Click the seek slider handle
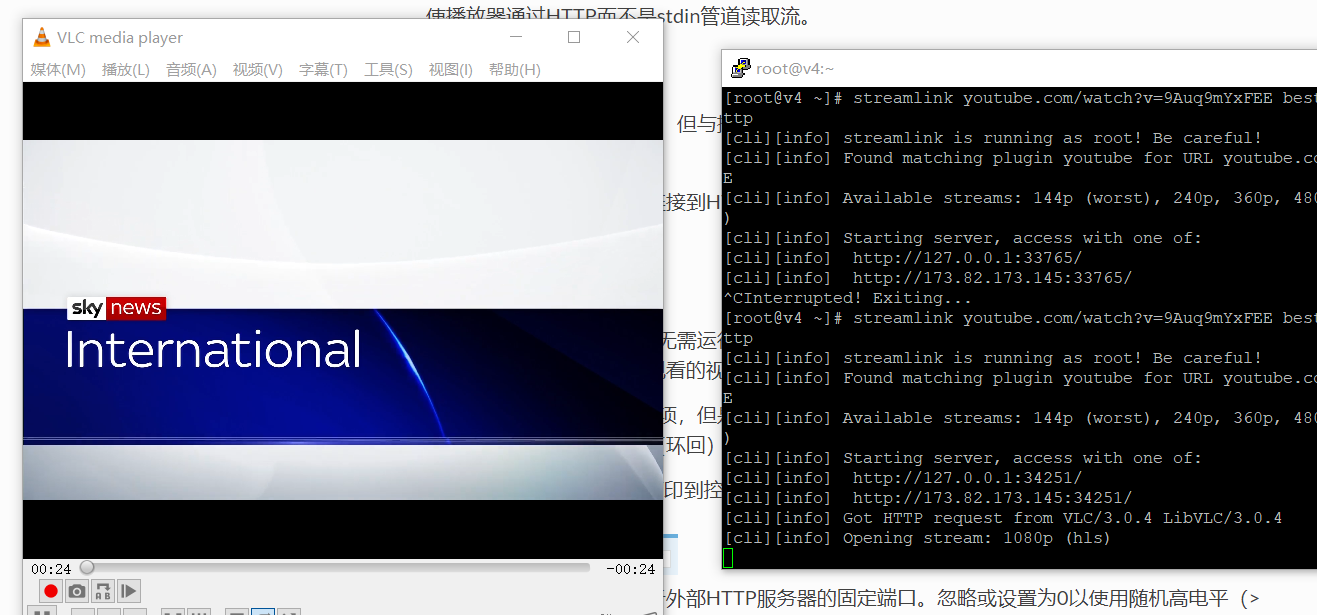1317x615 pixels. pos(87,568)
